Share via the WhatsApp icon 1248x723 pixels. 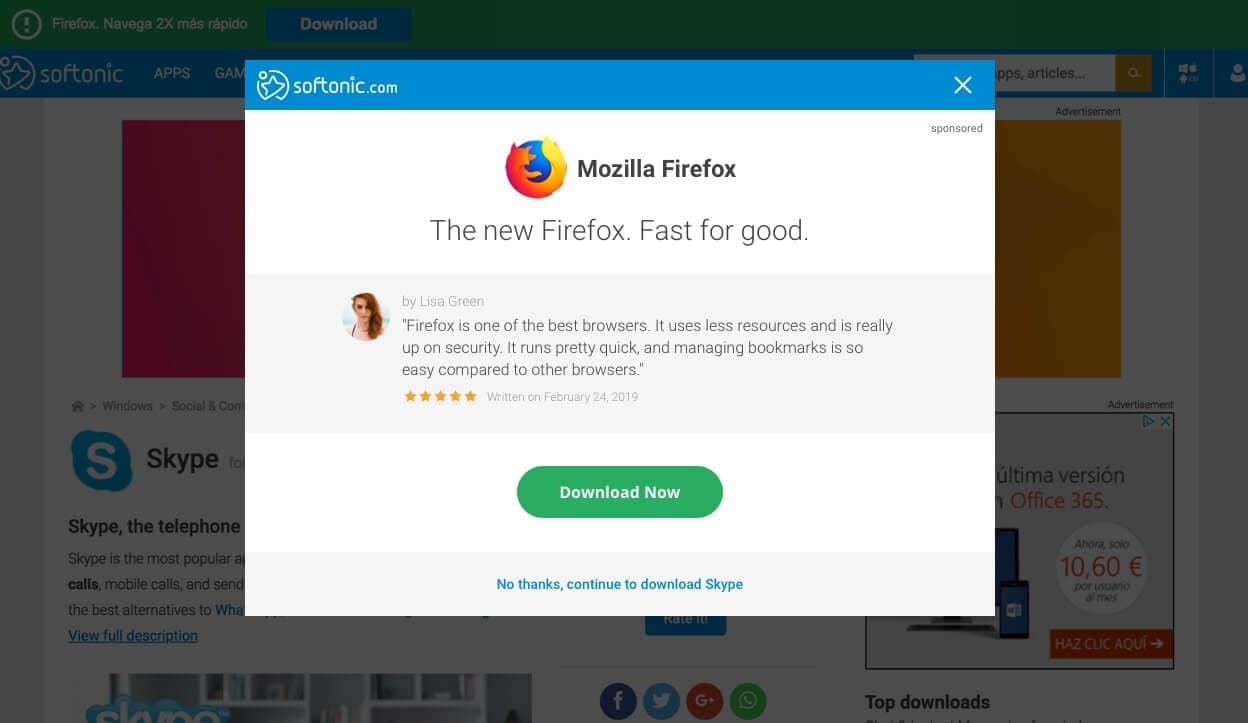747,701
